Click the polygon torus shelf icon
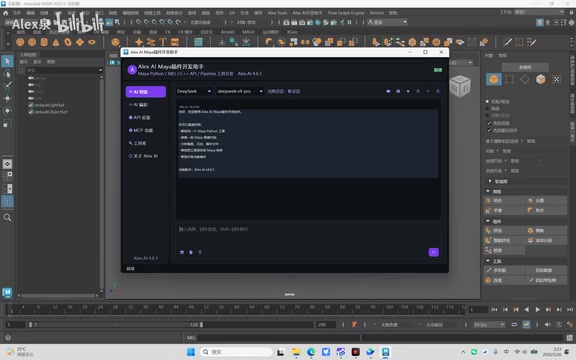Screen dimensions: 576x360 68,42
